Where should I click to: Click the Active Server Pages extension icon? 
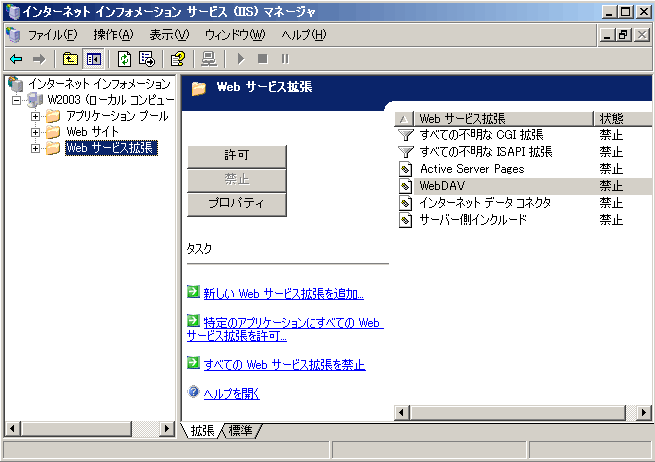coord(406,169)
